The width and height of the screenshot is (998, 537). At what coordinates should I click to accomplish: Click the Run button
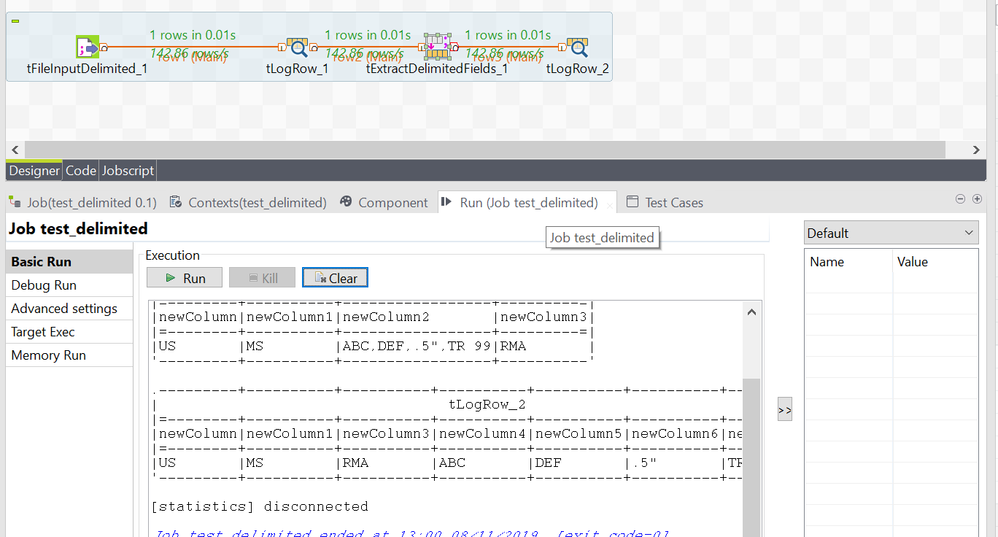pos(185,278)
